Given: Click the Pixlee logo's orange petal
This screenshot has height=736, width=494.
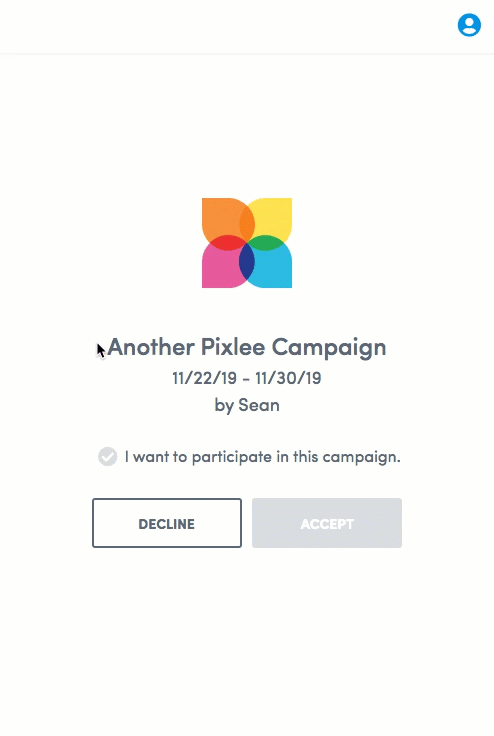Looking at the screenshot, I should click(220, 217).
